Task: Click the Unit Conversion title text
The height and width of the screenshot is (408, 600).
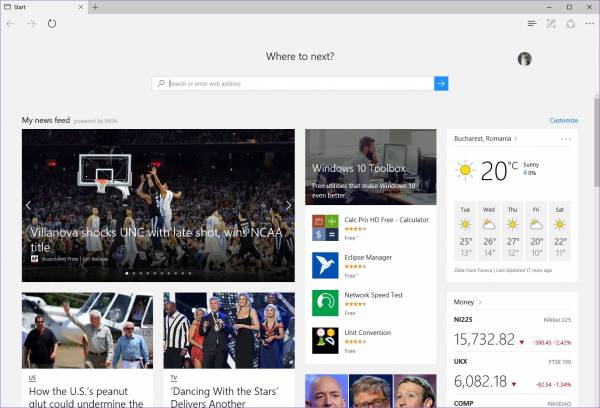Action: point(368,332)
